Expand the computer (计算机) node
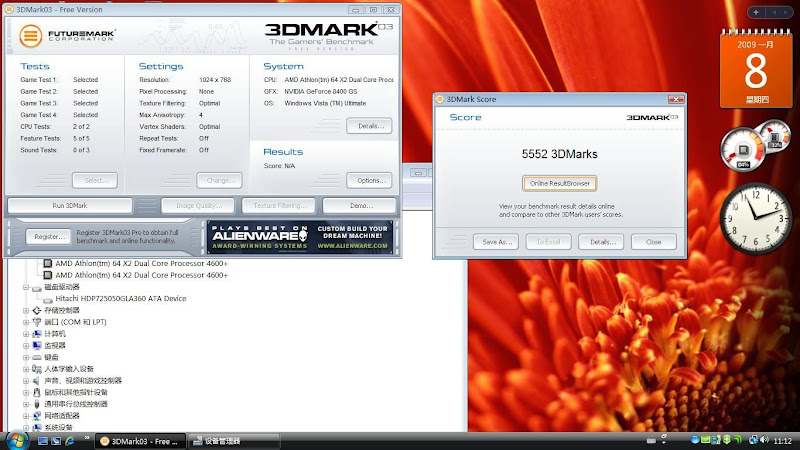 [26, 334]
